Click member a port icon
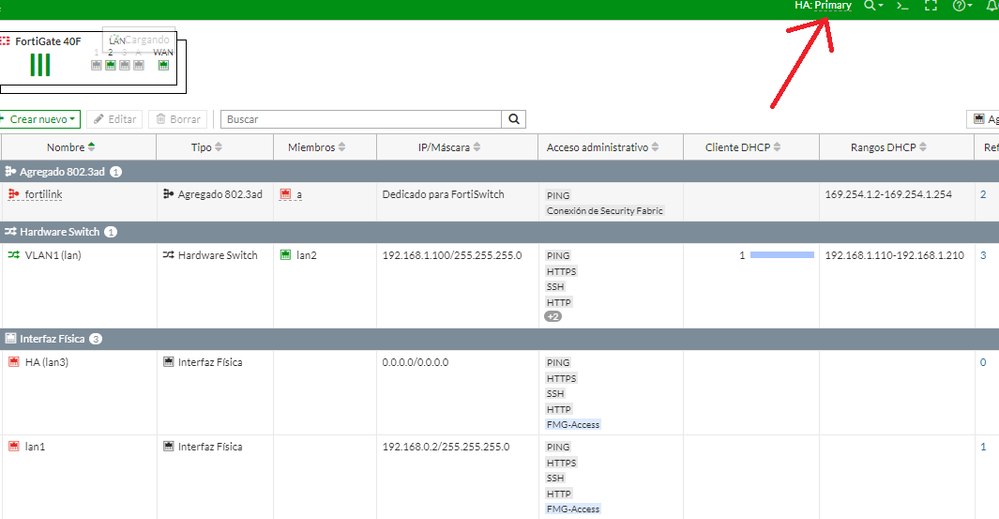The width and height of the screenshot is (999, 519). pos(285,194)
